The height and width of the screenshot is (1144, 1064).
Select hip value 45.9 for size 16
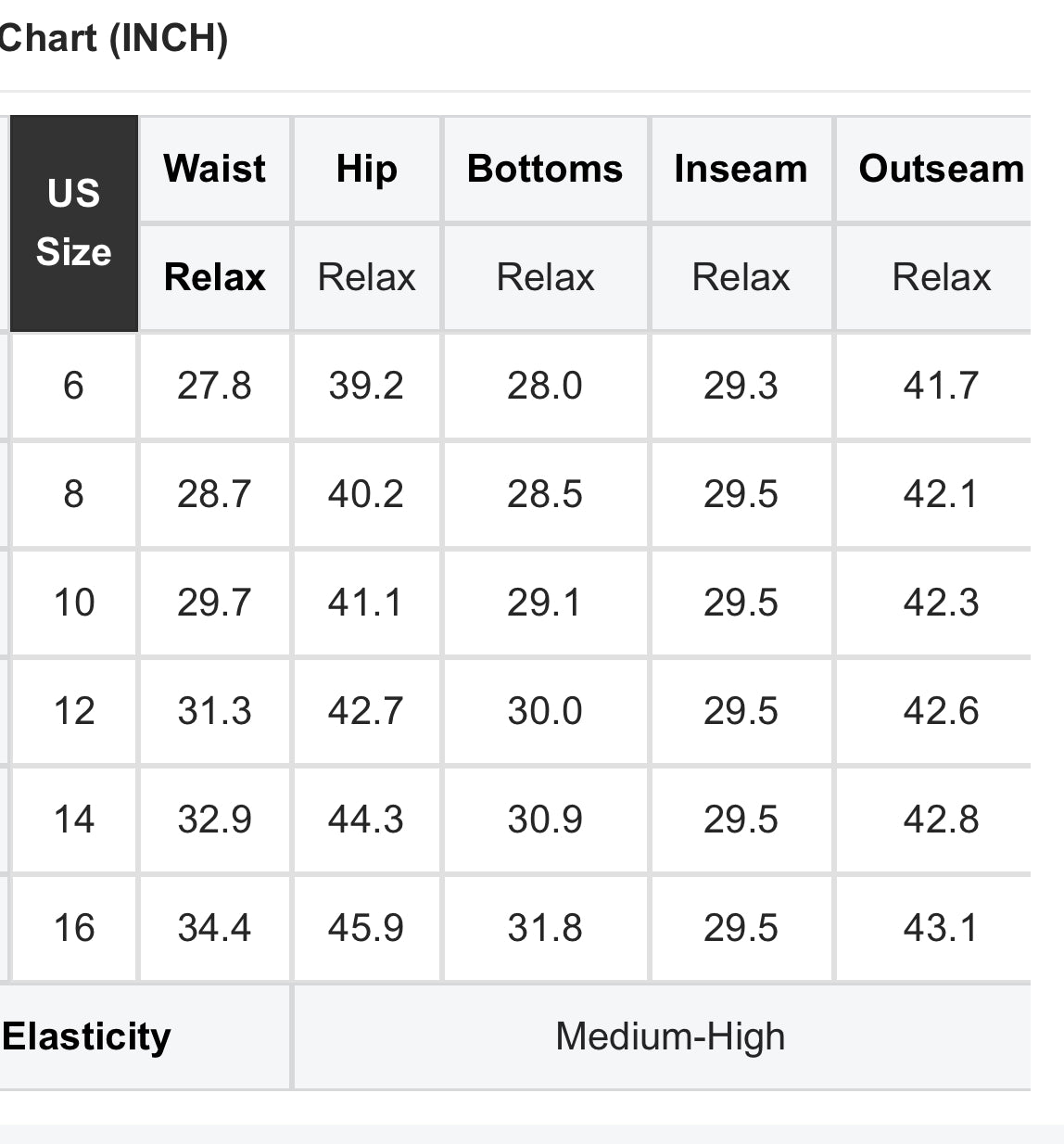365,928
